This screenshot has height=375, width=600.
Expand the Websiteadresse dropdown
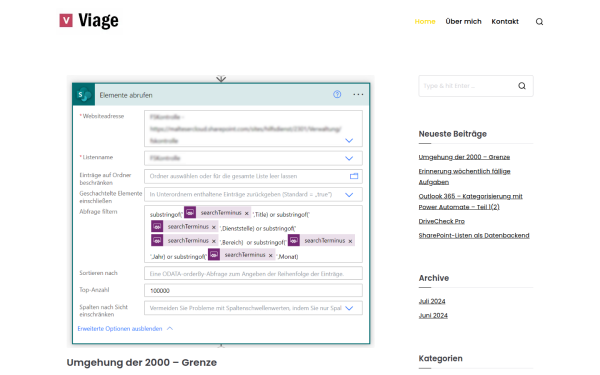tap(349, 140)
